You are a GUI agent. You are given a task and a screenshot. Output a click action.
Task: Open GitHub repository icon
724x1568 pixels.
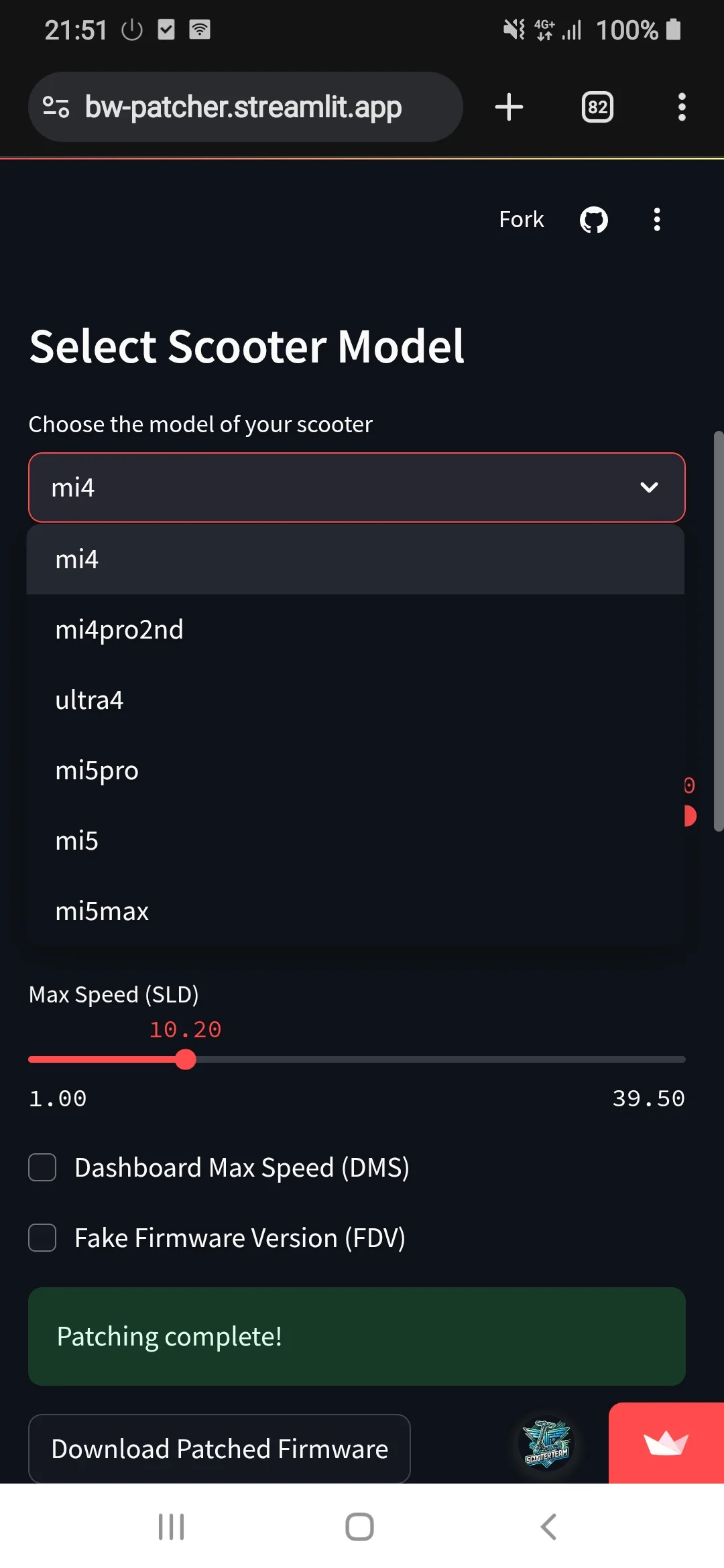593,220
